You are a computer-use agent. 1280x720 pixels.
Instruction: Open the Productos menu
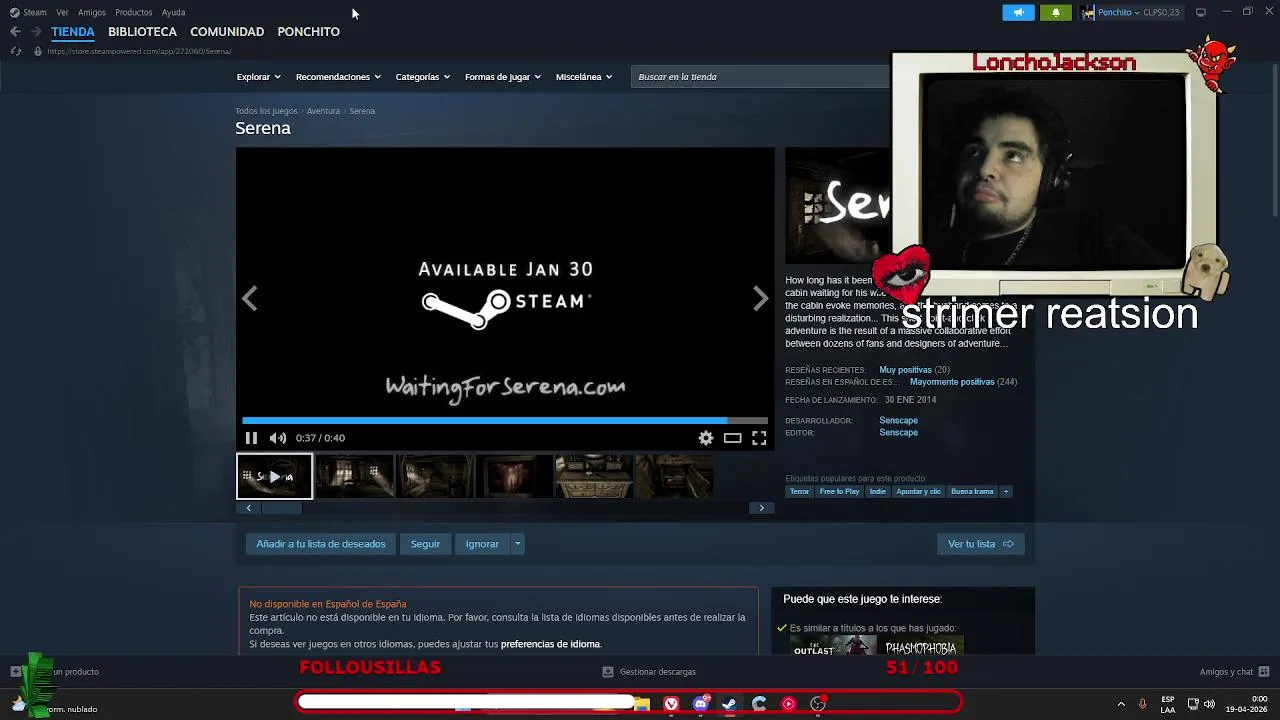[133, 12]
